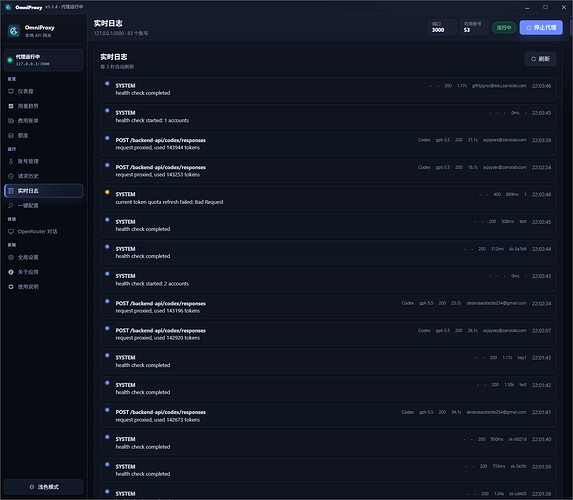Click the green 运行中 status badge
This screenshot has width=573, height=500.
coord(504,28)
